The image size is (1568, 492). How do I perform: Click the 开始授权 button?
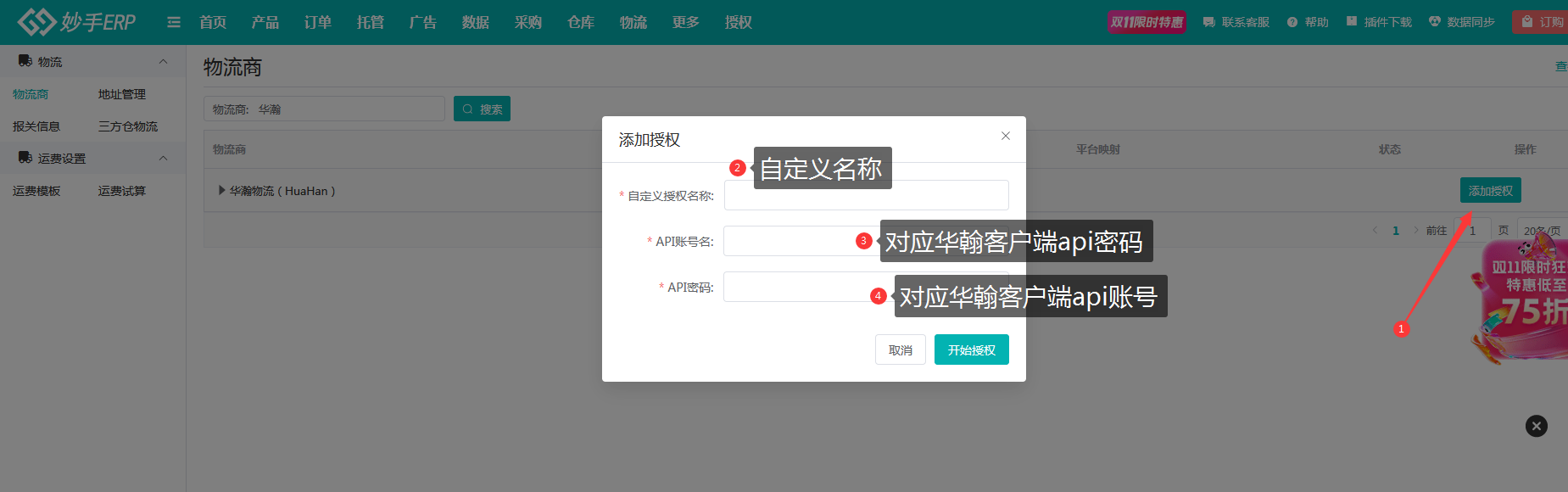point(971,349)
